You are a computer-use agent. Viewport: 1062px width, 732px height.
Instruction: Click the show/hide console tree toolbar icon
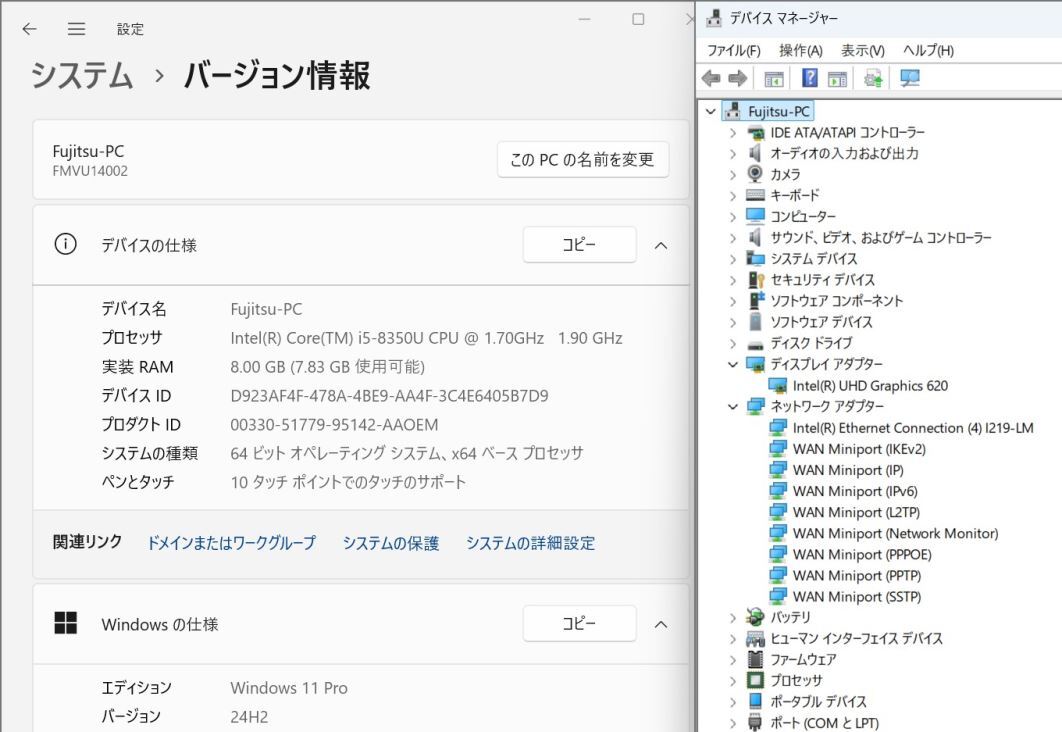point(773,79)
